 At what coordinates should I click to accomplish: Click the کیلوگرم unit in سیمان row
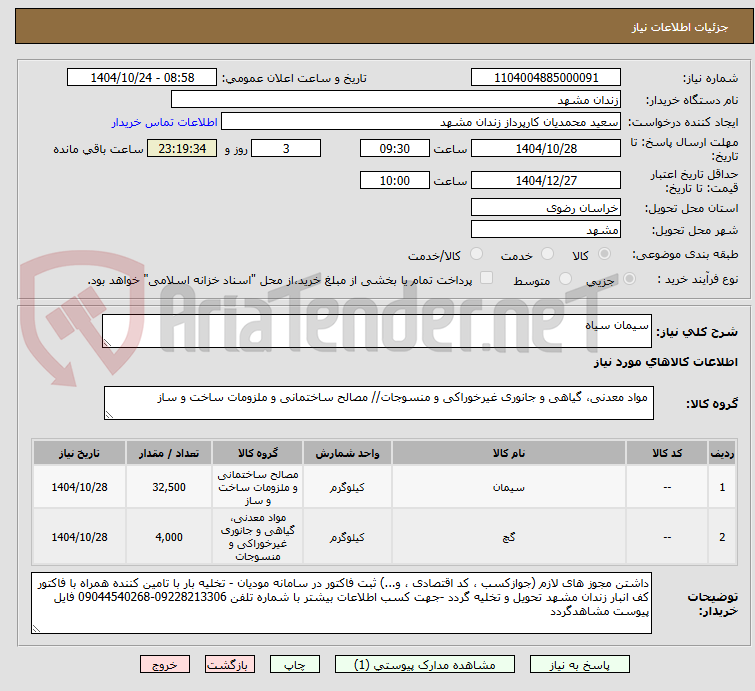tap(347, 487)
